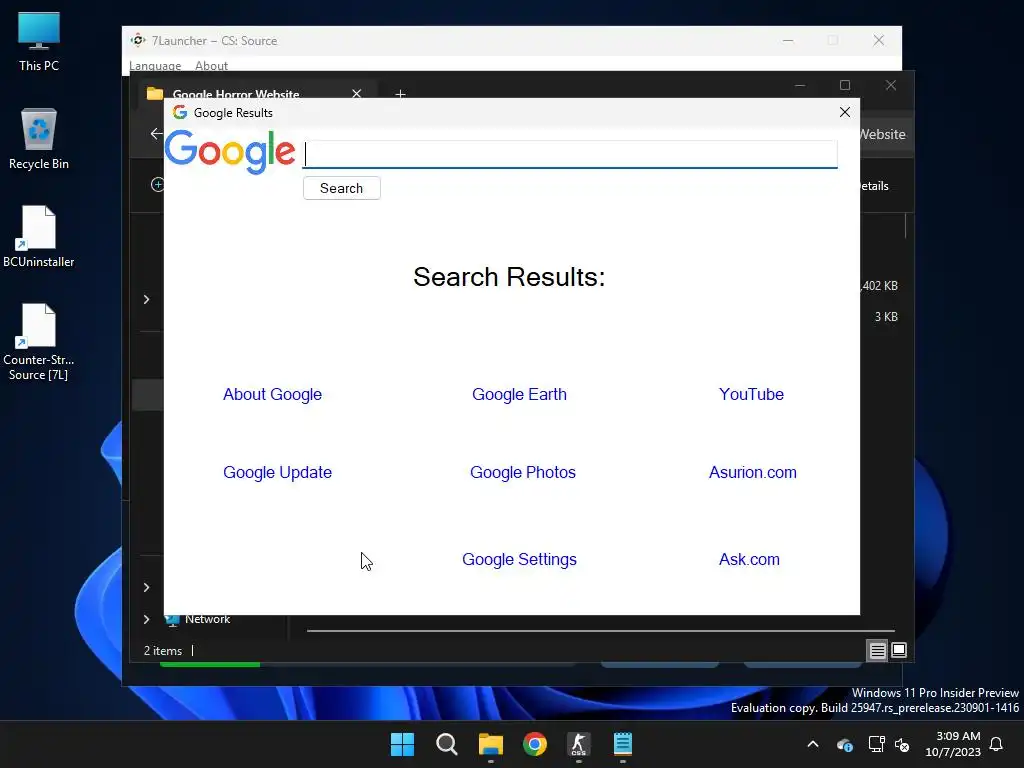Open Language menu in 7Launcher
The image size is (1024, 768).
click(x=155, y=65)
